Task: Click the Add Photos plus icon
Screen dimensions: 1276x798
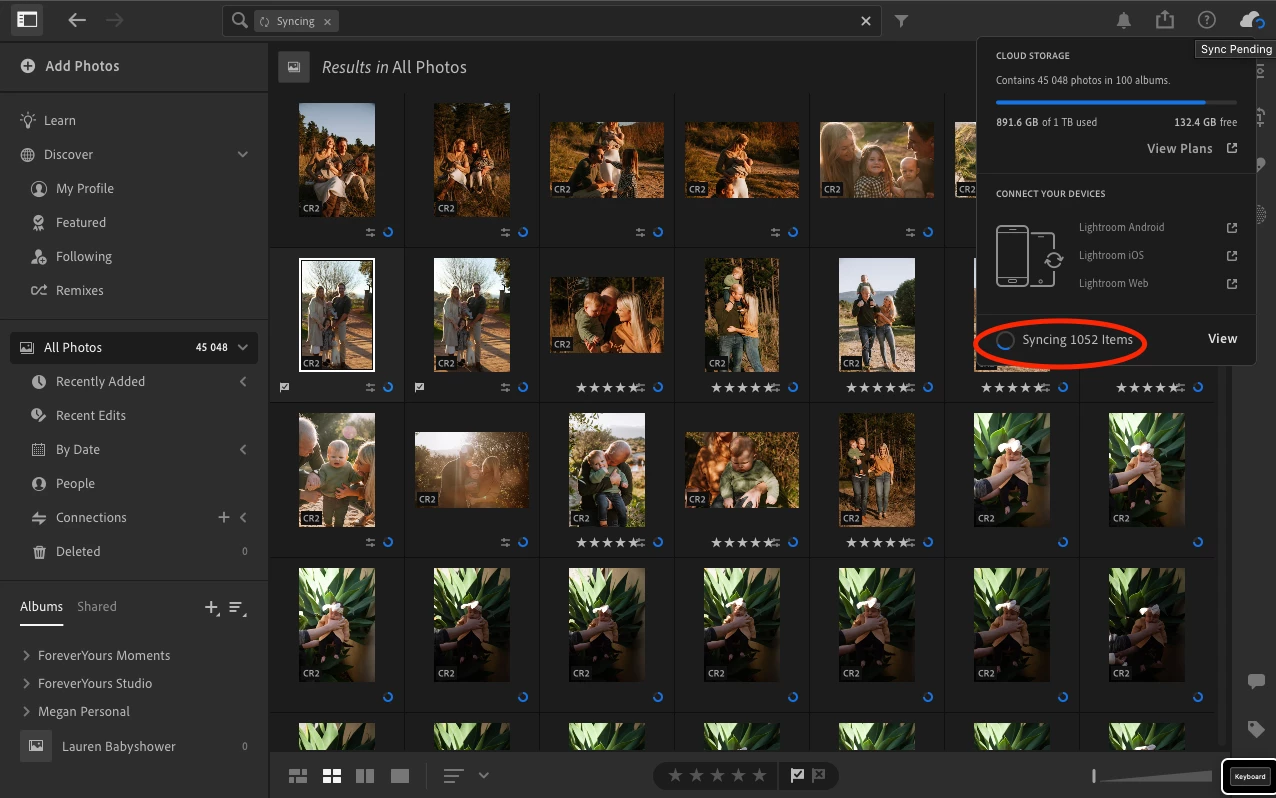Action: point(27,66)
